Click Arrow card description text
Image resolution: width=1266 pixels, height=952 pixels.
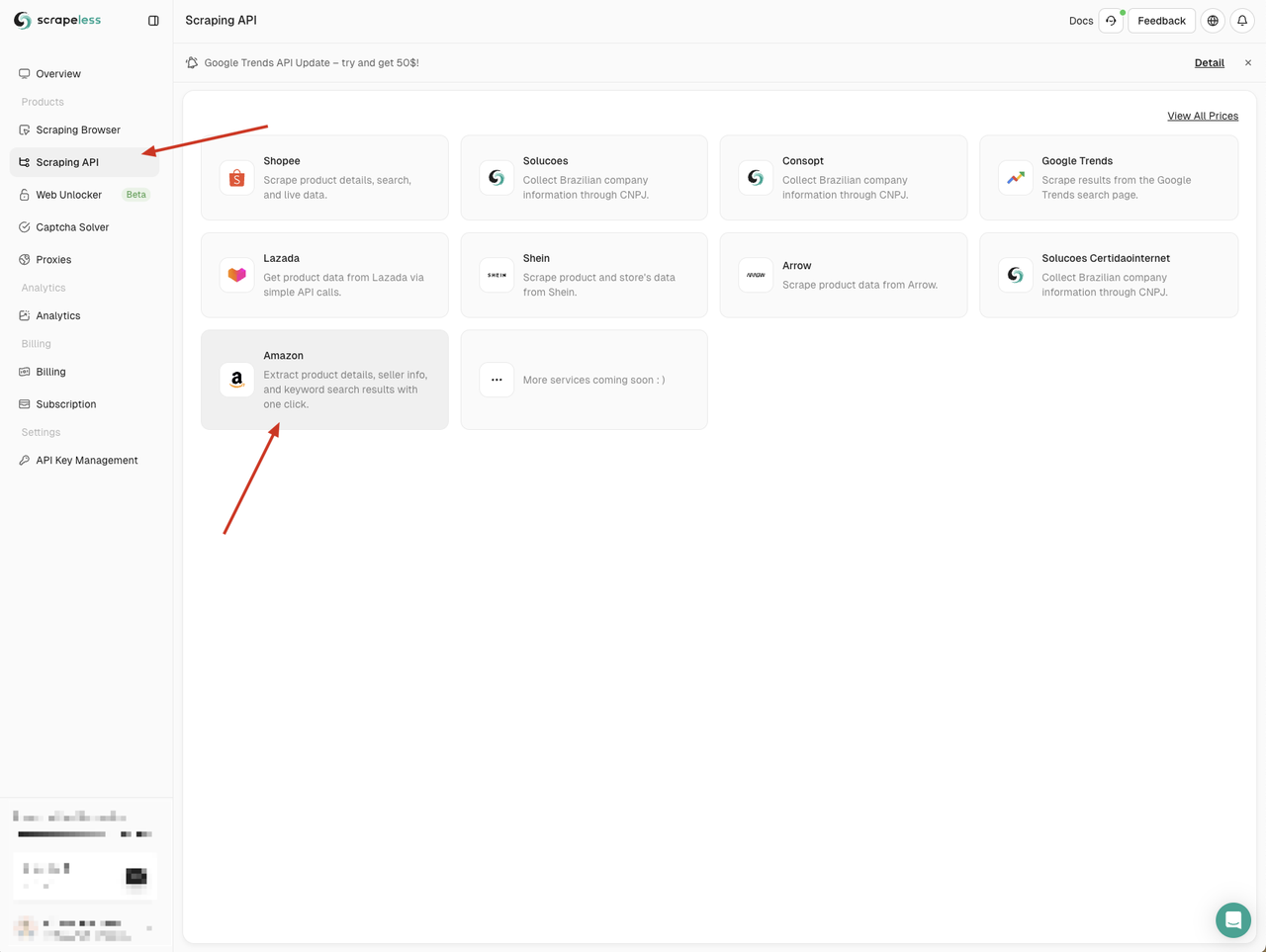[x=859, y=285]
